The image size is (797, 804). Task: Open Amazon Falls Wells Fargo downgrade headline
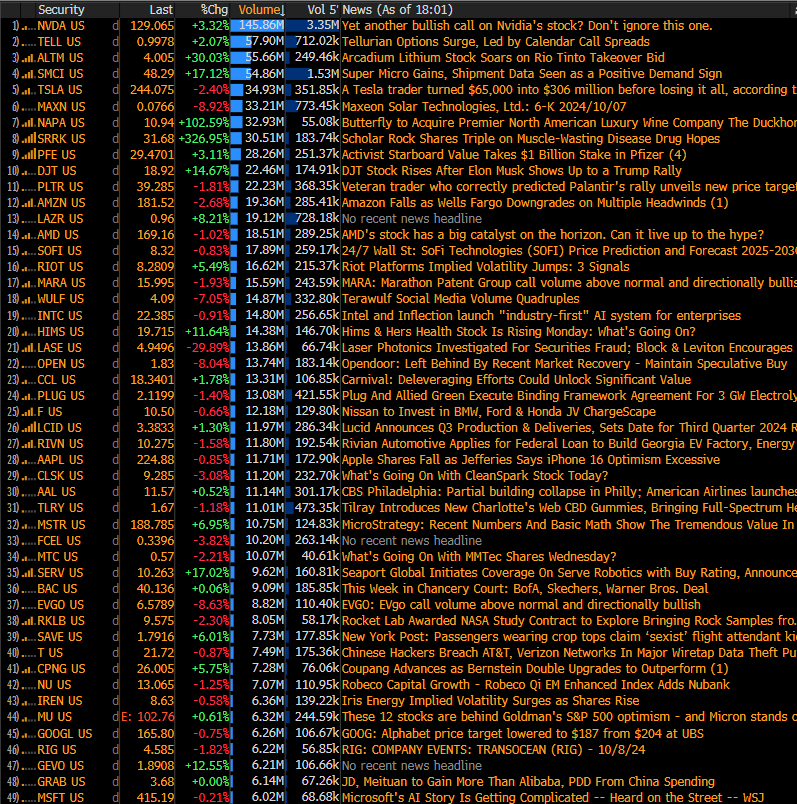pos(535,203)
